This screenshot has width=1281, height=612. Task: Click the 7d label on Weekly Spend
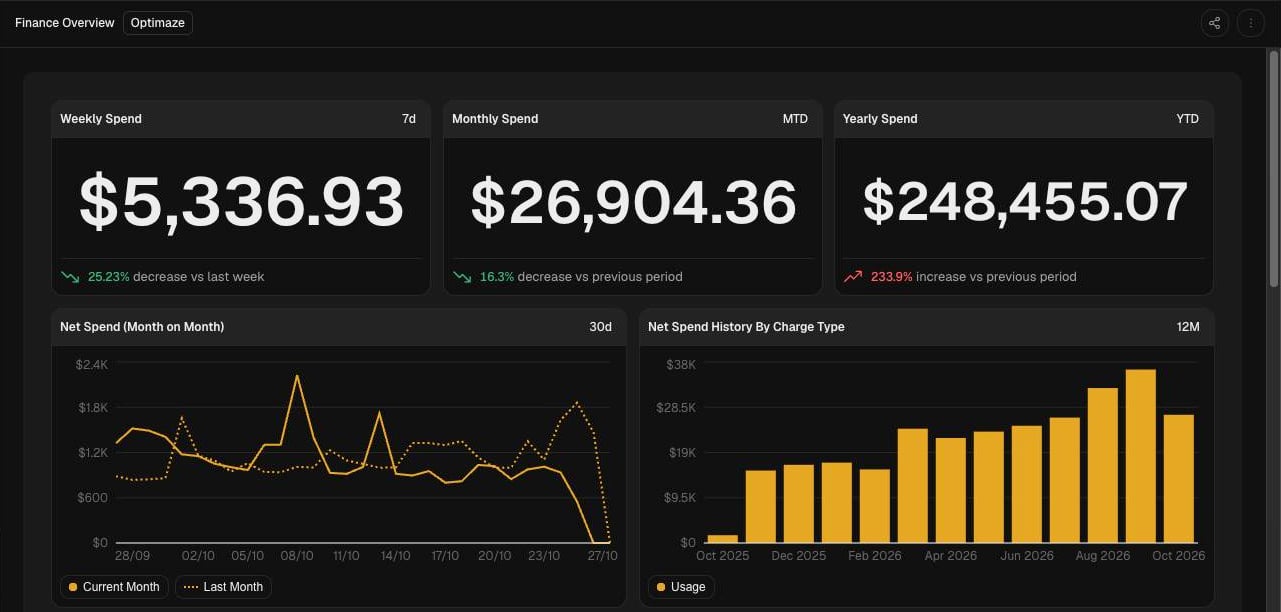(x=409, y=119)
